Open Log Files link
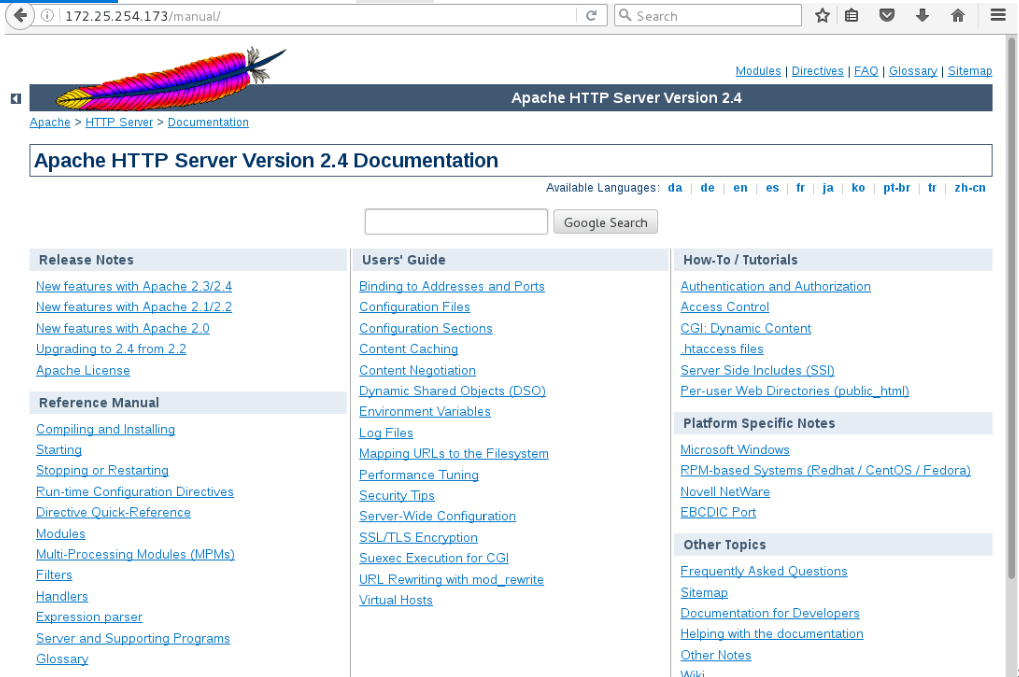The width and height of the screenshot is (1019, 677). 386,433
